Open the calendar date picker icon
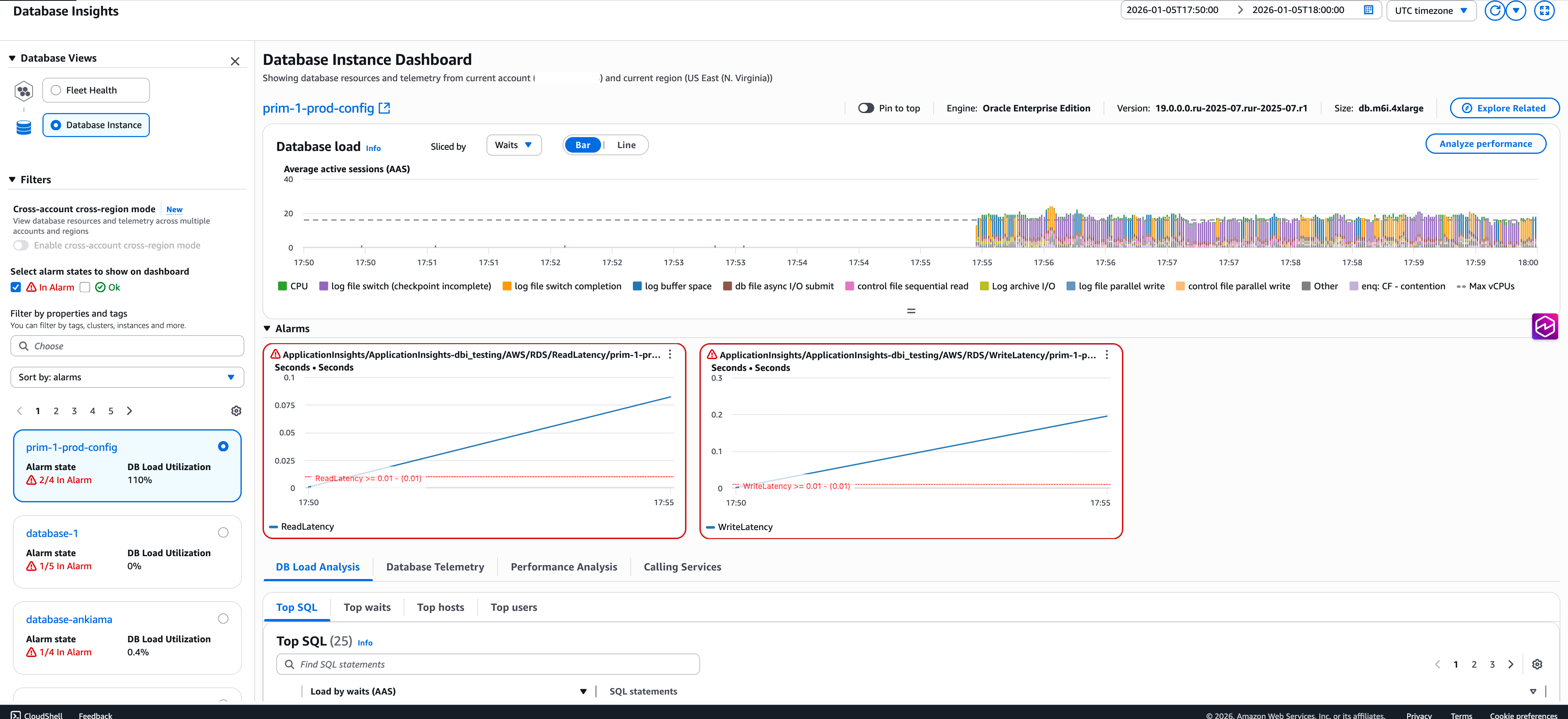Screen dimensions: 1568x719 (1368, 10)
